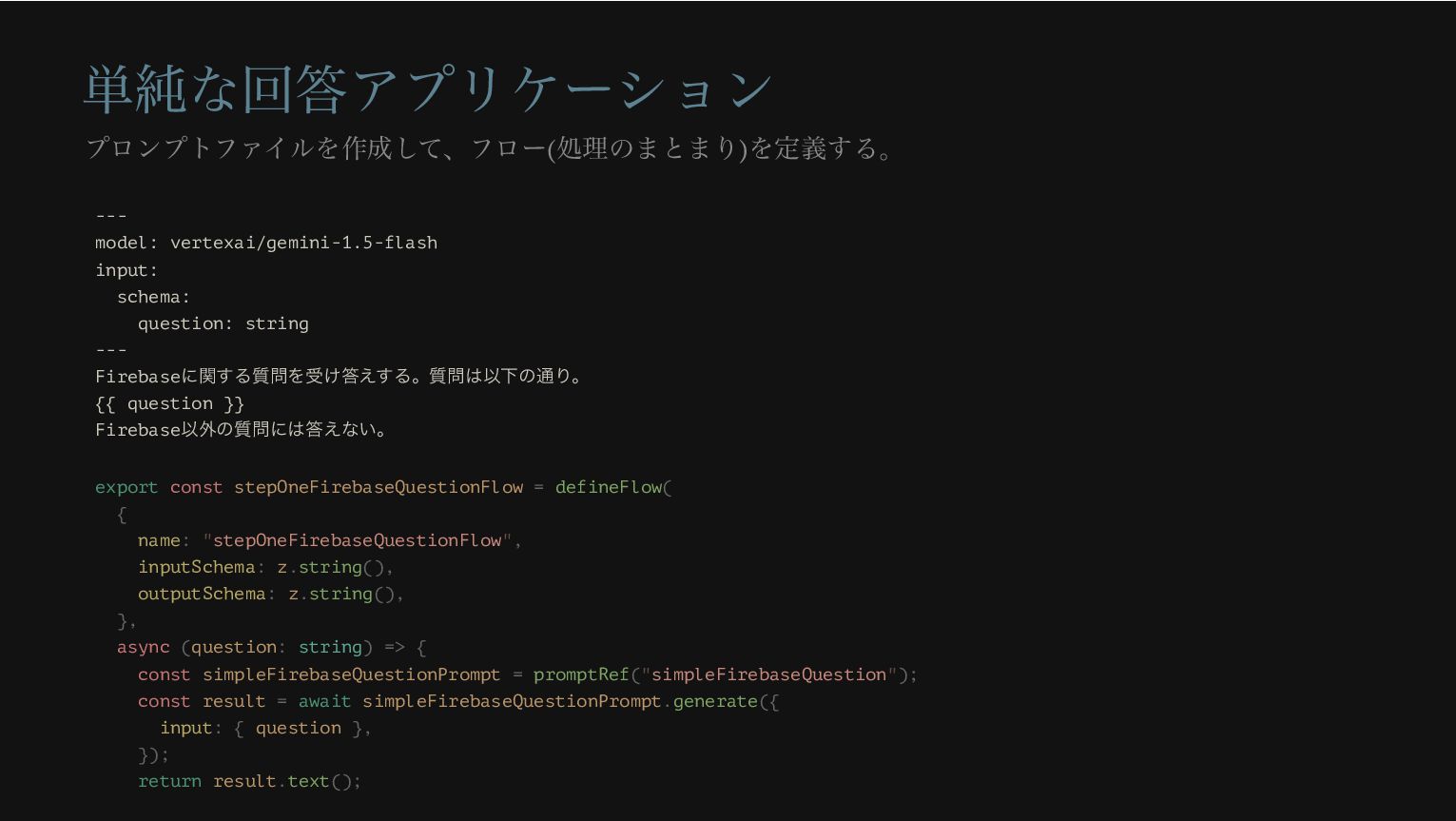The height and width of the screenshot is (821, 1456).
Task: Click the 'input: { question },' line
Action: pyautogui.click(x=265, y=728)
